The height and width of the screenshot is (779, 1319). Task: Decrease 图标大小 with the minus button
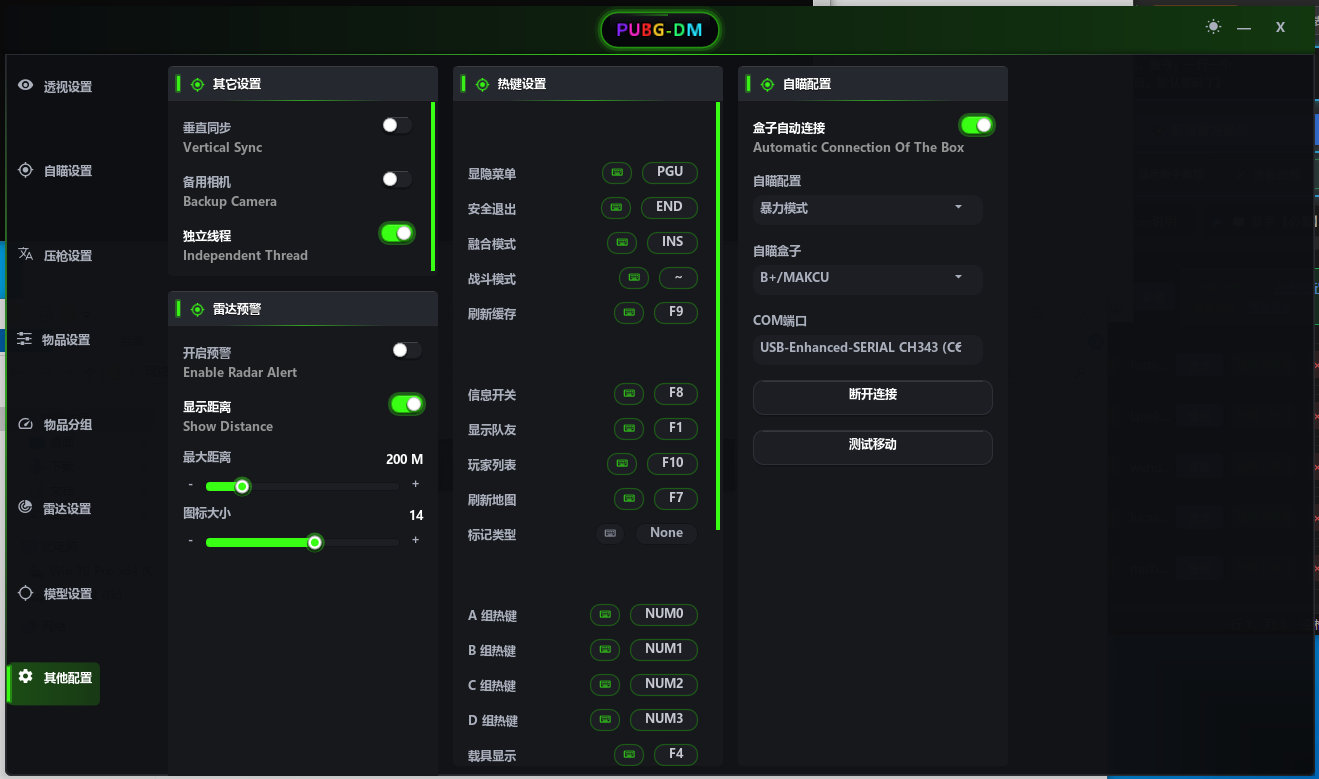click(x=191, y=541)
